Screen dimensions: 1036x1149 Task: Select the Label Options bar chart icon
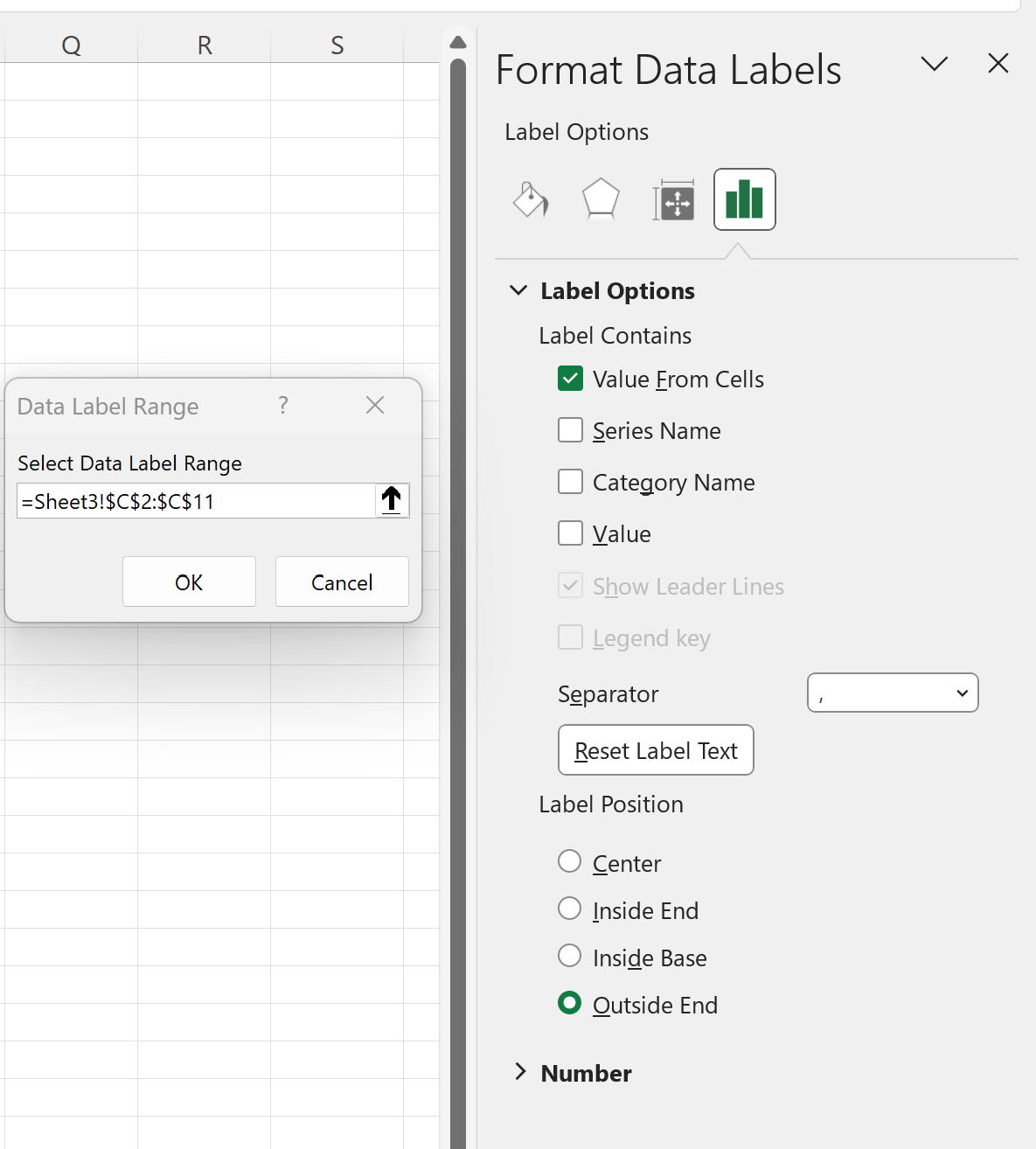point(745,199)
